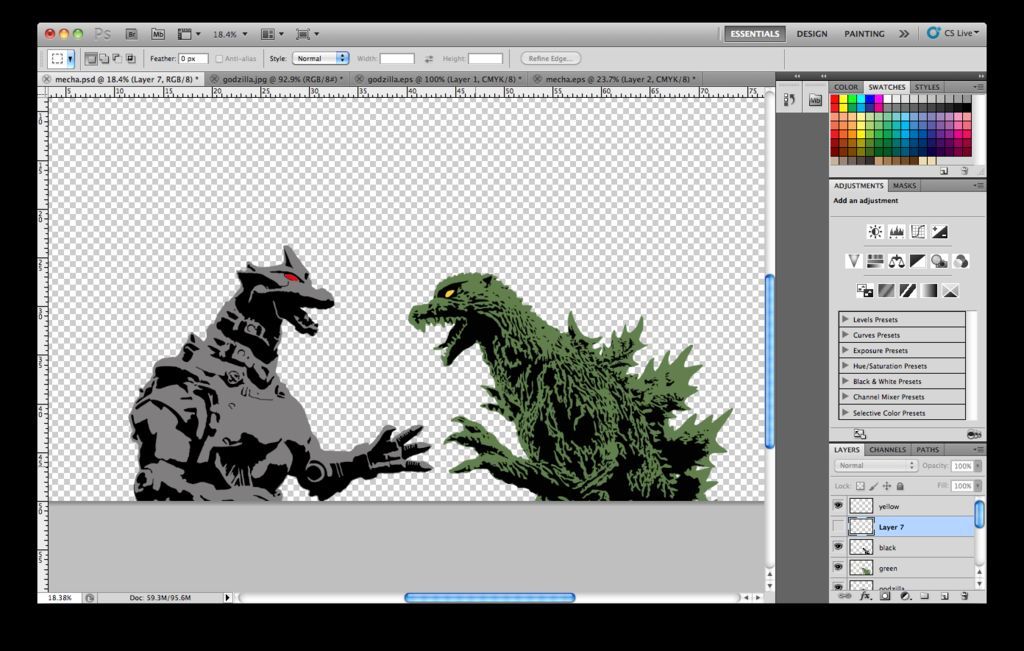Viewport: 1024px width, 651px height.
Task: Expand the Levels Presets group
Action: point(844,319)
